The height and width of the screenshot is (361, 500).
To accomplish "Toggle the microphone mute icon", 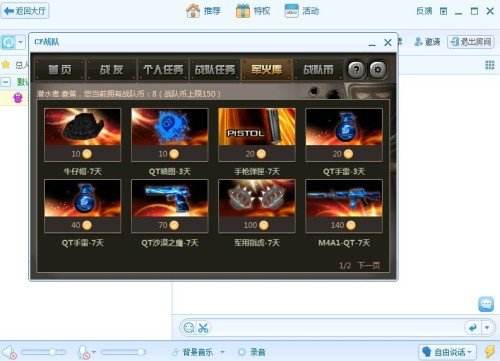I will click(x=84, y=352).
